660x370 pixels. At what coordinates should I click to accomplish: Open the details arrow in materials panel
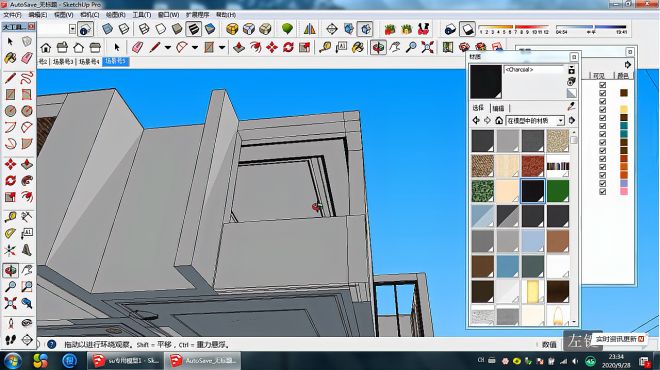[x=572, y=120]
